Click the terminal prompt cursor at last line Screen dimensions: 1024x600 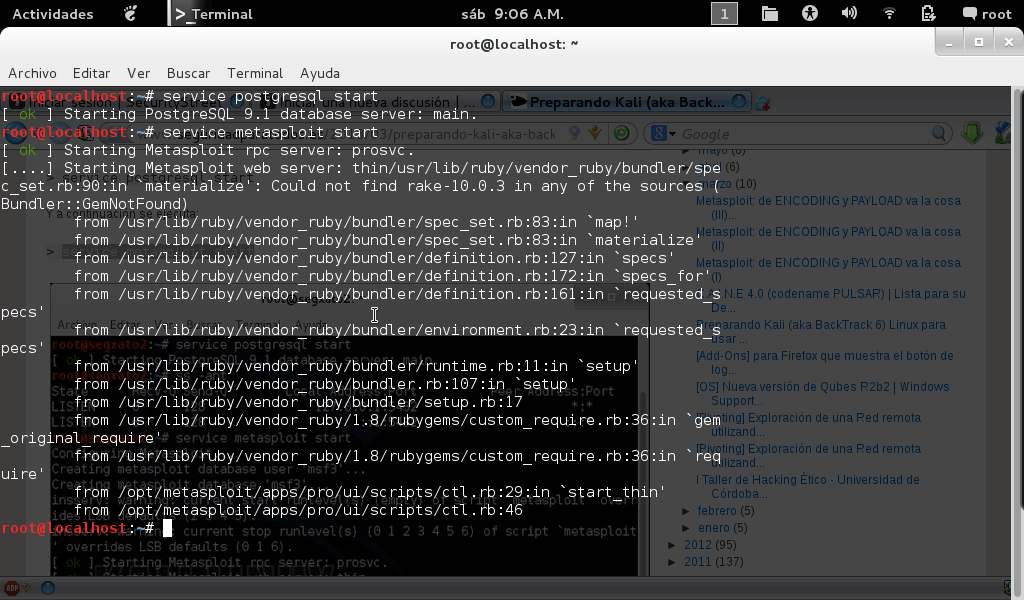coord(167,528)
